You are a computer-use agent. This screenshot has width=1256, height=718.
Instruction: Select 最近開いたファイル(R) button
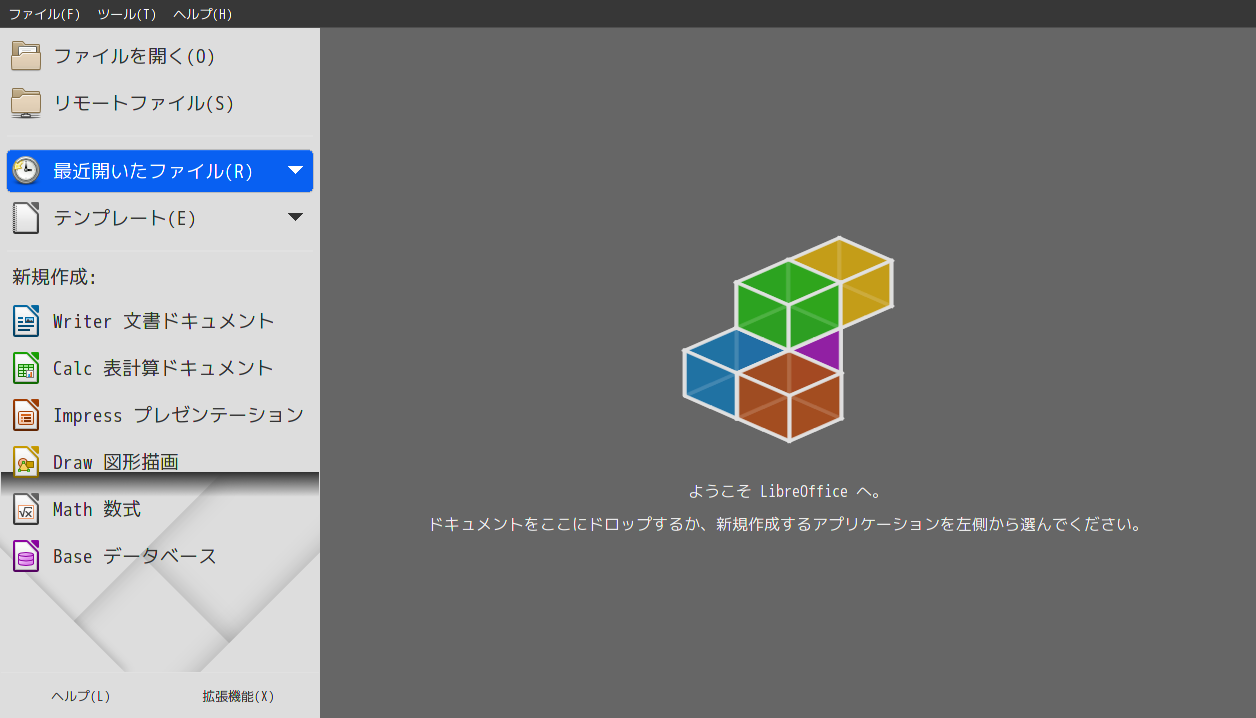[160, 171]
